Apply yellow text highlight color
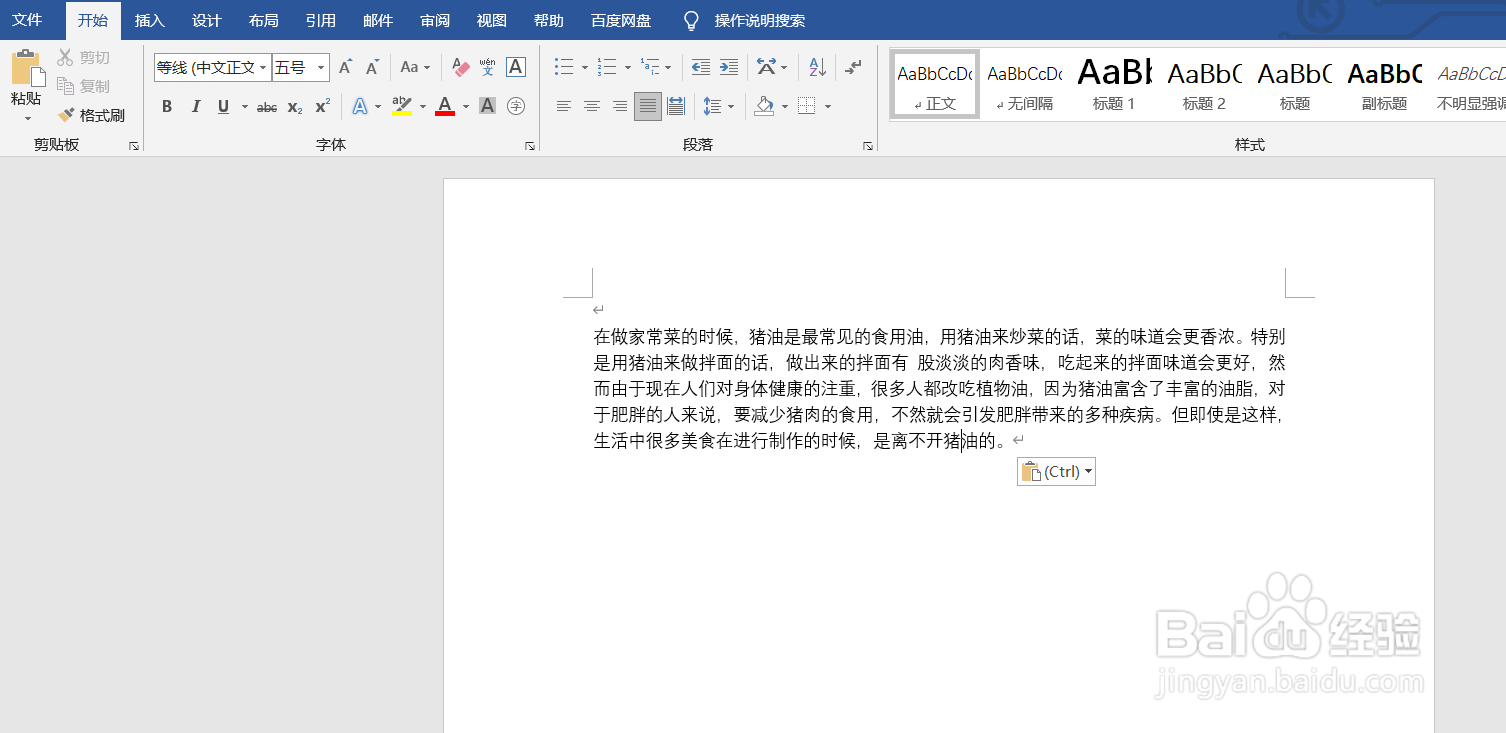Viewport: 1506px width, 733px height. click(402, 106)
